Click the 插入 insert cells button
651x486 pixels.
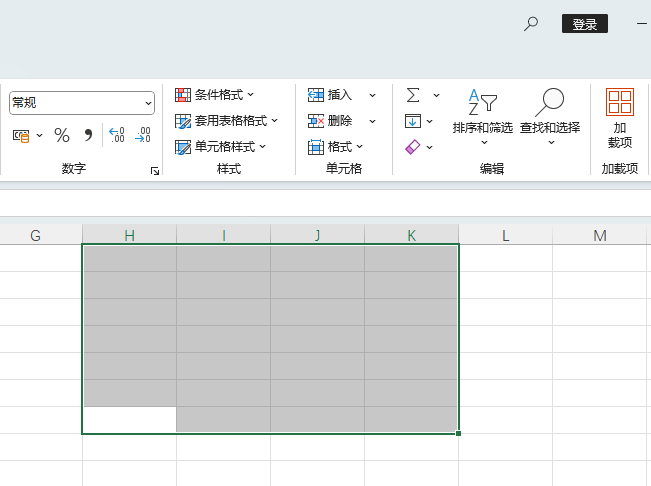(x=331, y=95)
